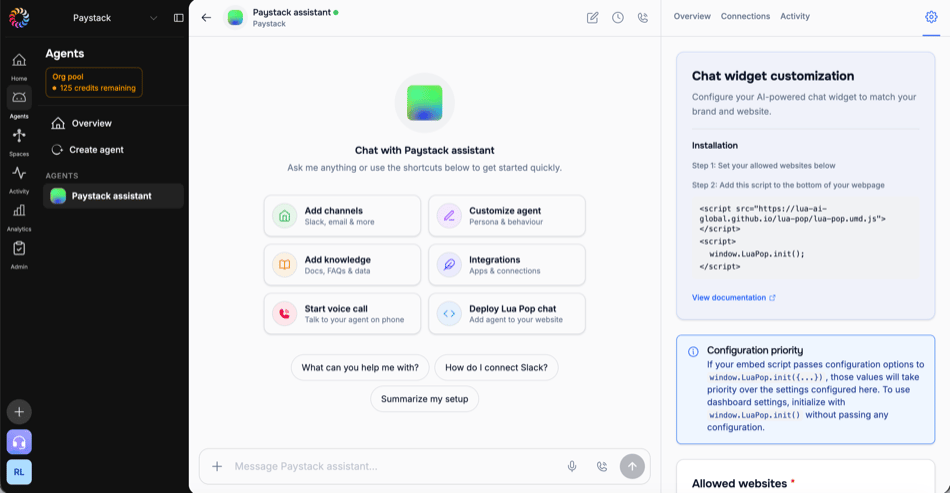This screenshot has height=493, width=950.
Task: Toggle the sidebar panel collapse icon
Action: tap(179, 18)
